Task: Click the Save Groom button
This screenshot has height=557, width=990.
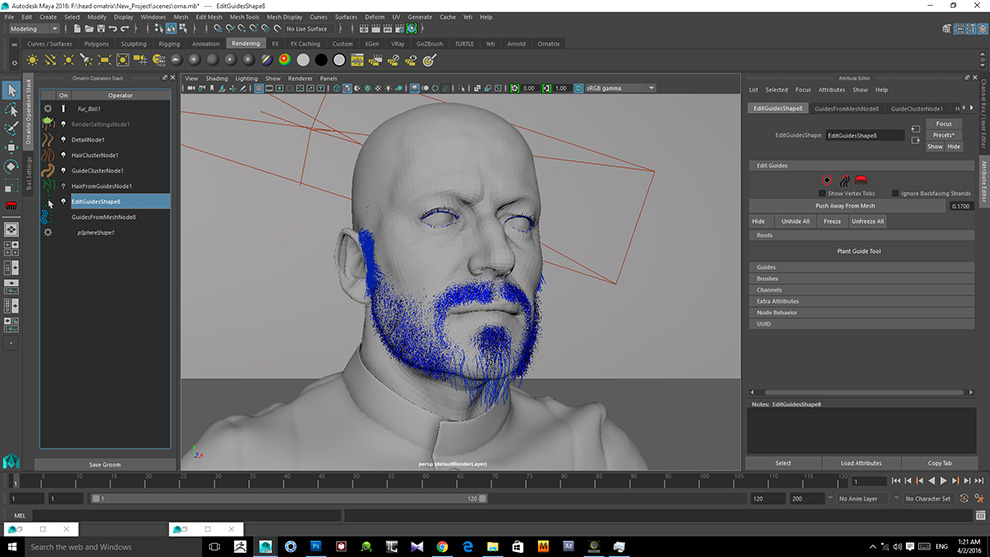Action: 104,464
